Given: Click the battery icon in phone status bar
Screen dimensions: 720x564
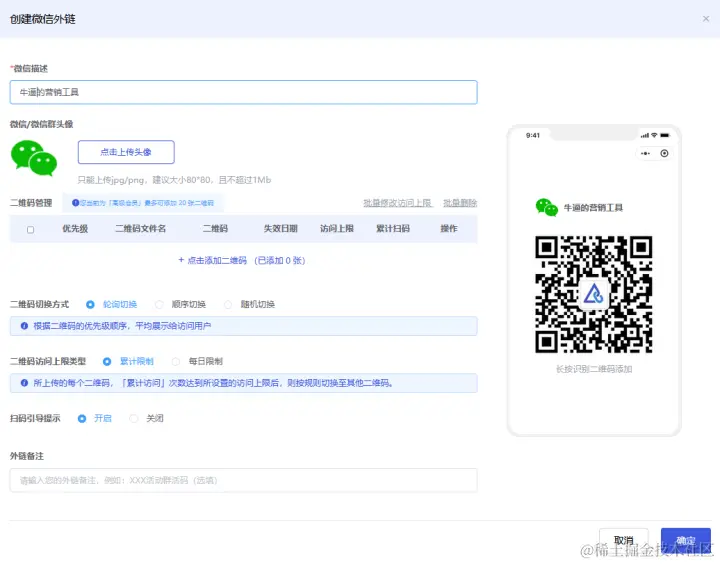Looking at the screenshot, I should pyautogui.click(x=665, y=135).
